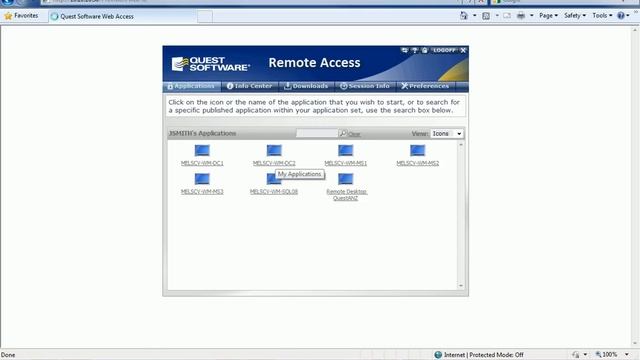This screenshot has height=360, width=640.
Task: Expand the Home button dropdown arrow
Action: 474,16
